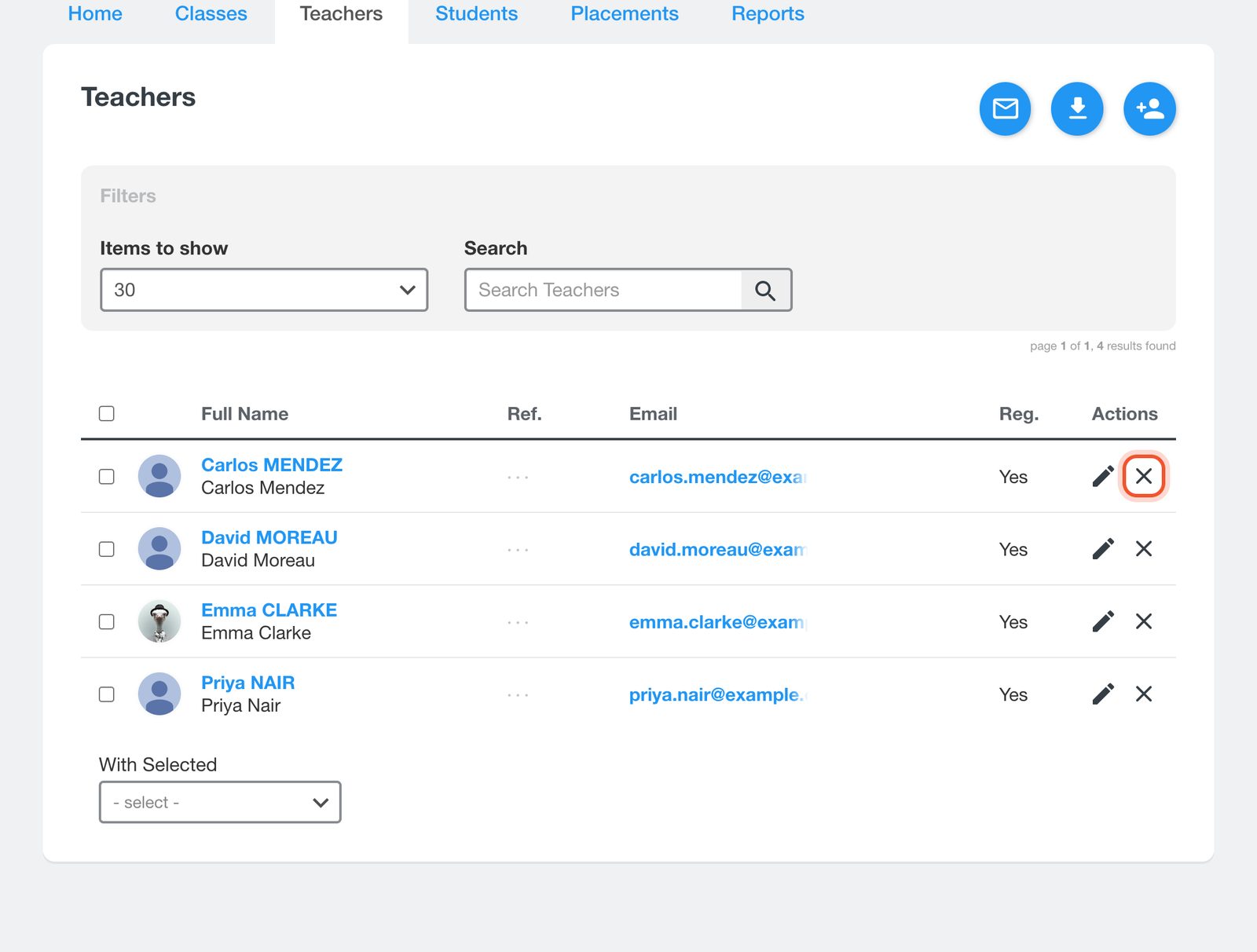Tick the checkbox for David Moreau

[x=107, y=549]
